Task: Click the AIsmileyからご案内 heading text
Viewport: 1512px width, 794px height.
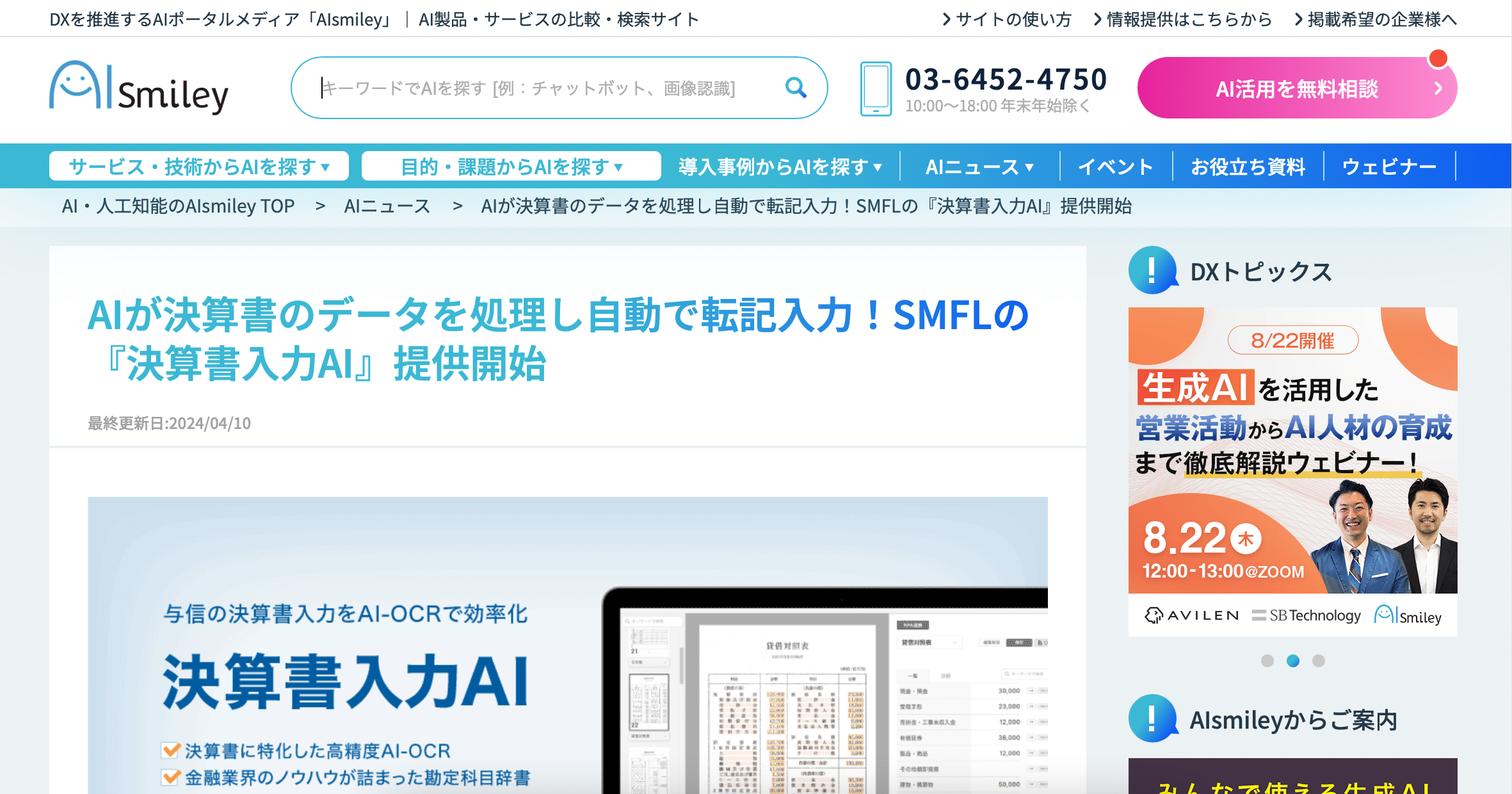Action: 1293,720
